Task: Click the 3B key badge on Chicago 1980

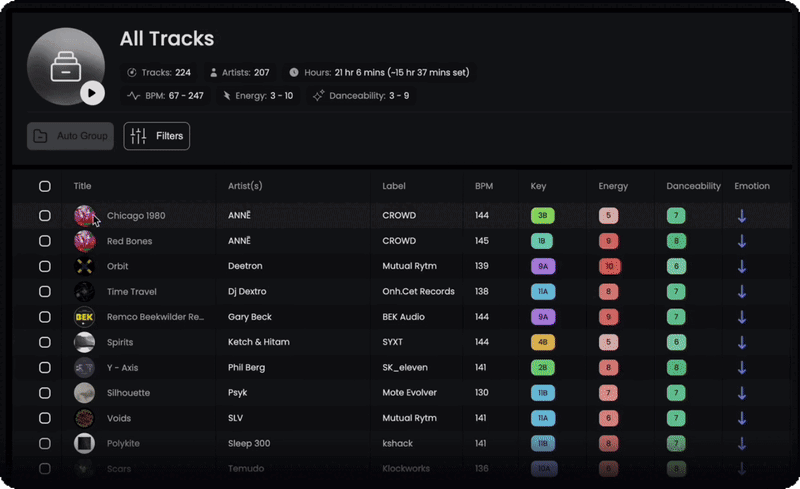Action: tap(542, 215)
